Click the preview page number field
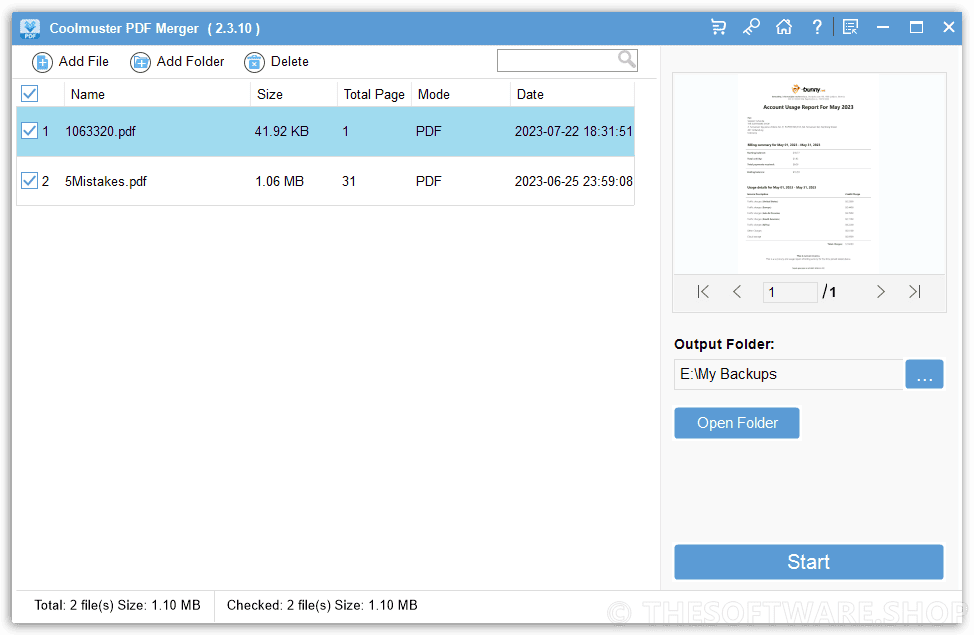974x635 pixels. tap(790, 292)
